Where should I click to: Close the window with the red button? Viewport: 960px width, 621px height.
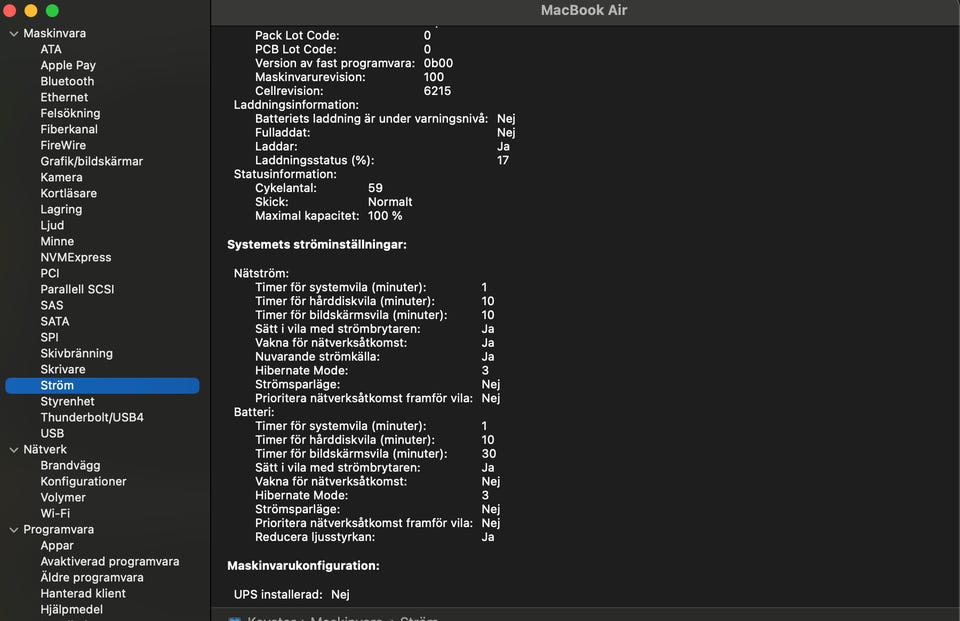(x=9, y=10)
